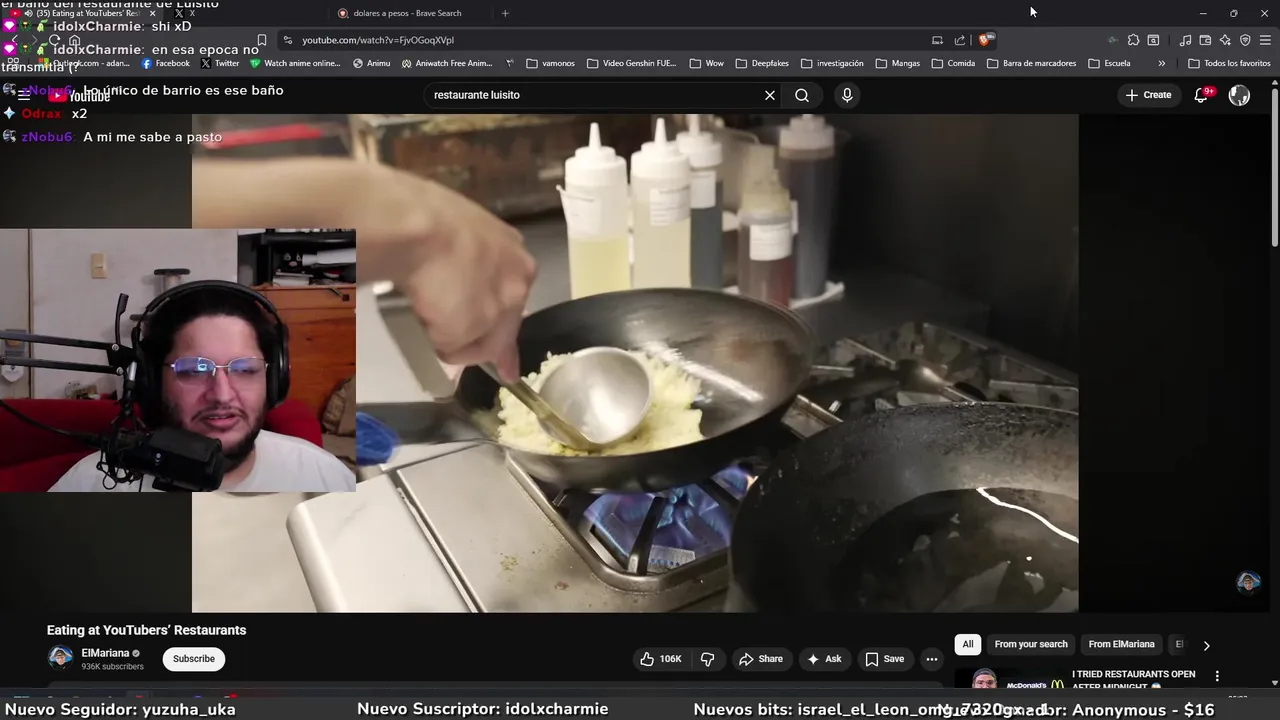Open Video Genshin FUE bookmarks folder

pyautogui.click(x=633, y=63)
